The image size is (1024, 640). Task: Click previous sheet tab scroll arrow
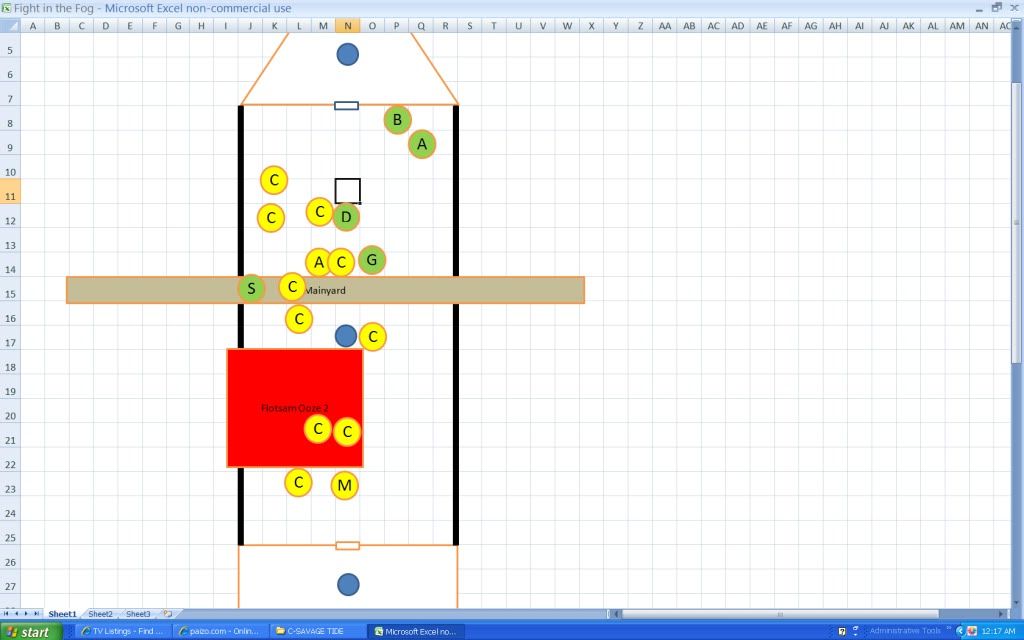pyautogui.click(x=17, y=614)
